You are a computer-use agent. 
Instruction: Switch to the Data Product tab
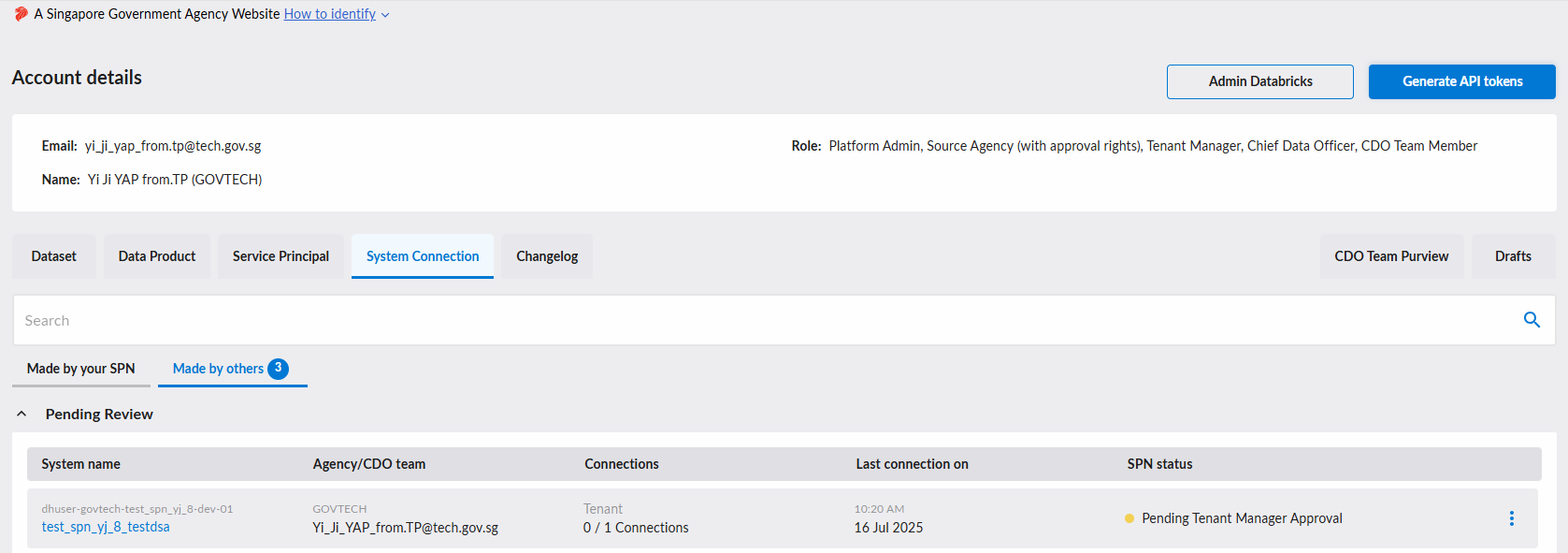pos(157,256)
